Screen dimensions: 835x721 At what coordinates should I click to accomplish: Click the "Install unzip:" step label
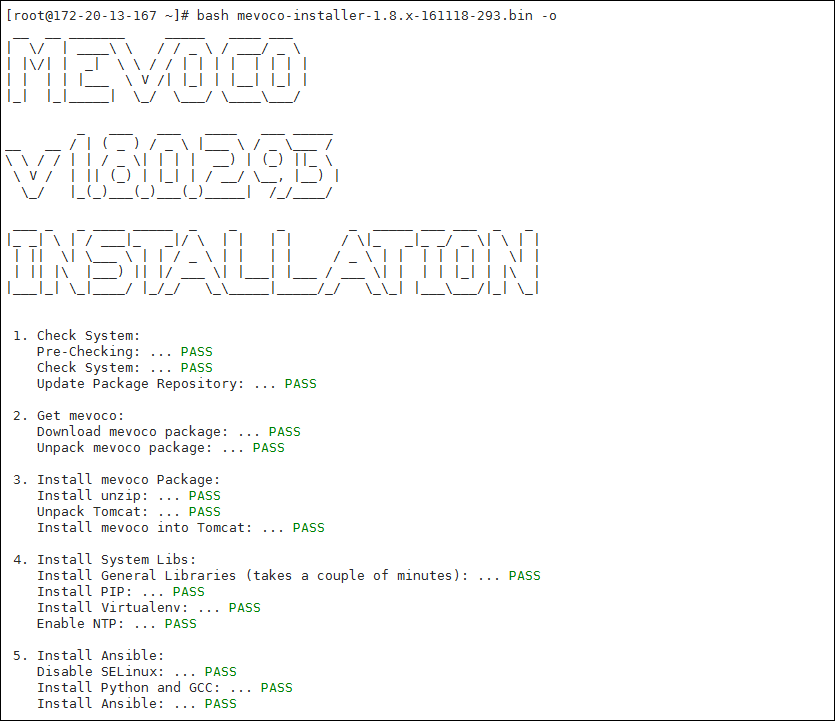[x=93, y=495]
